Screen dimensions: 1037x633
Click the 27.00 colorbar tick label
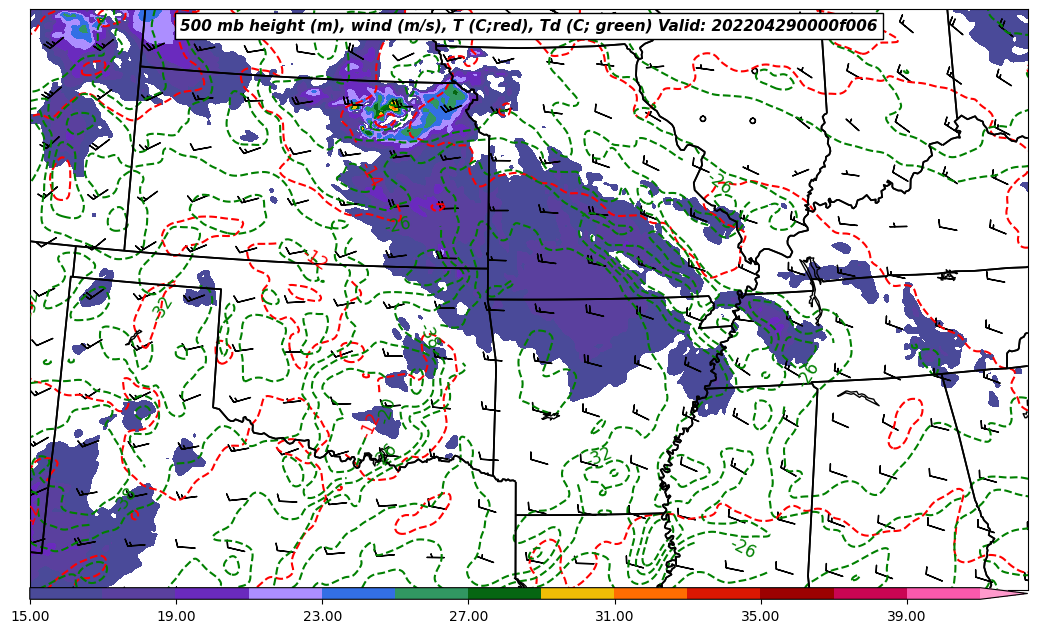(x=468, y=616)
